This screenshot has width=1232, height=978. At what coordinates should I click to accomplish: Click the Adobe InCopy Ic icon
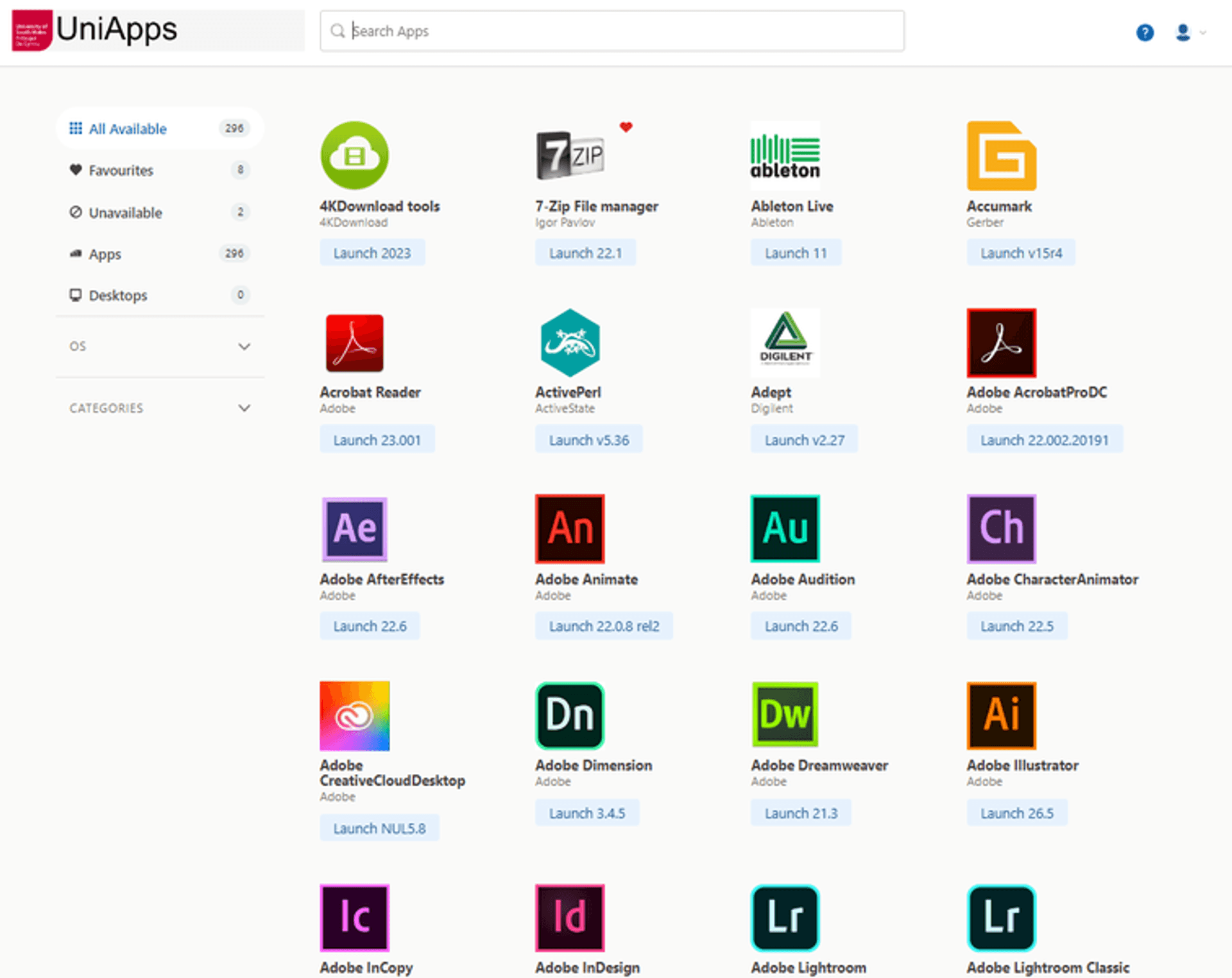(354, 918)
